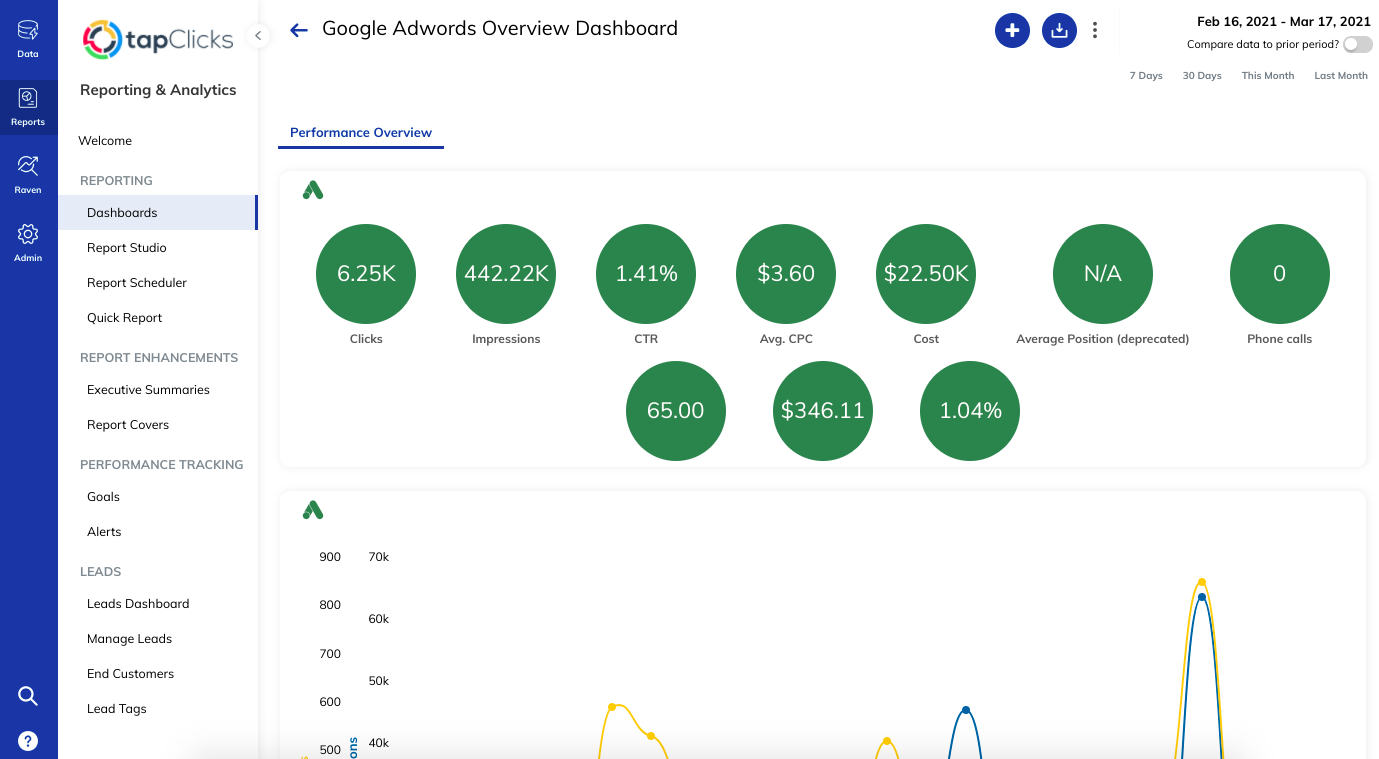Choose Last Month date range

(1340, 76)
